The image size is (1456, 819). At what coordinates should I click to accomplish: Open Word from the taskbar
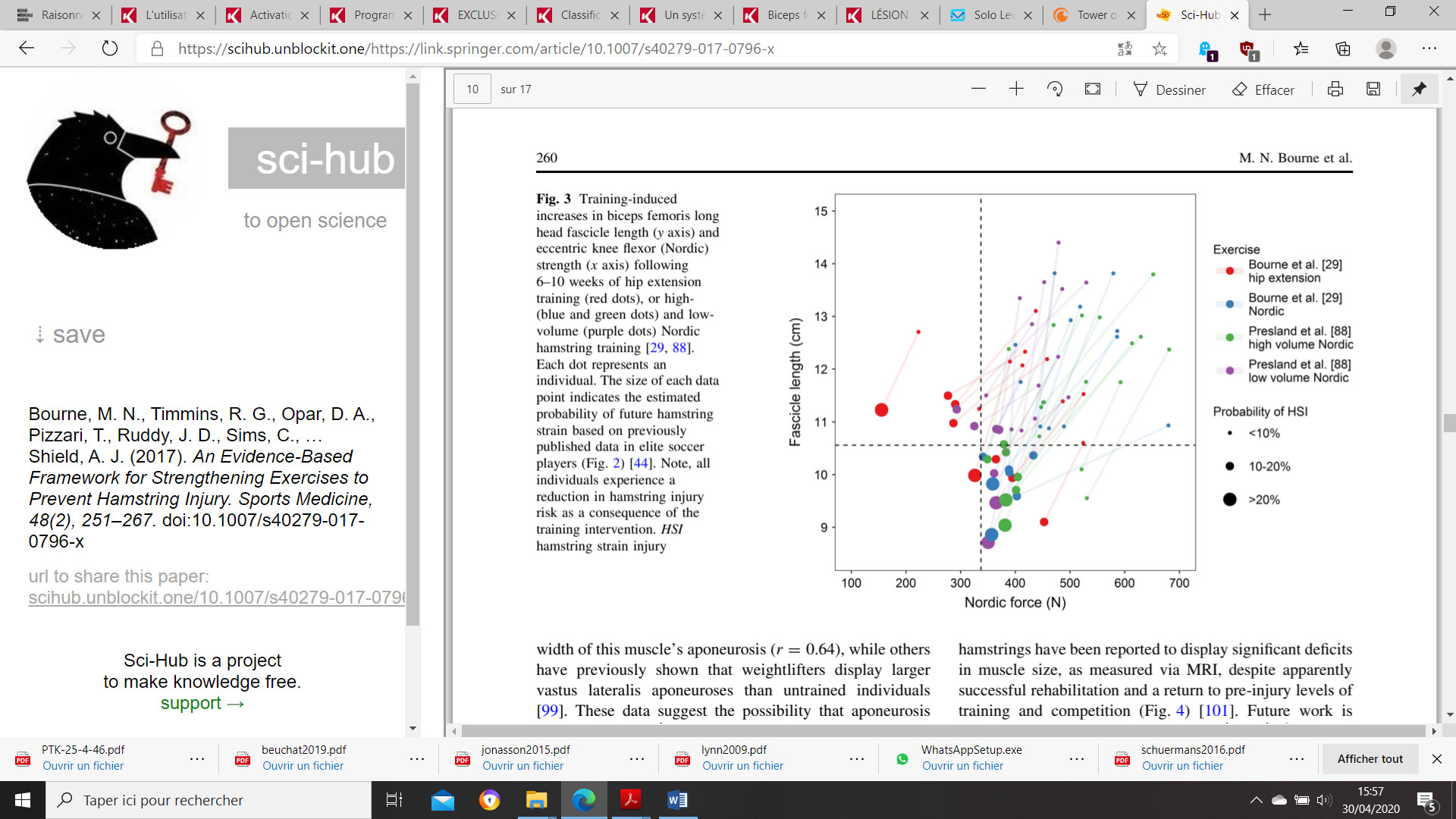(677, 800)
